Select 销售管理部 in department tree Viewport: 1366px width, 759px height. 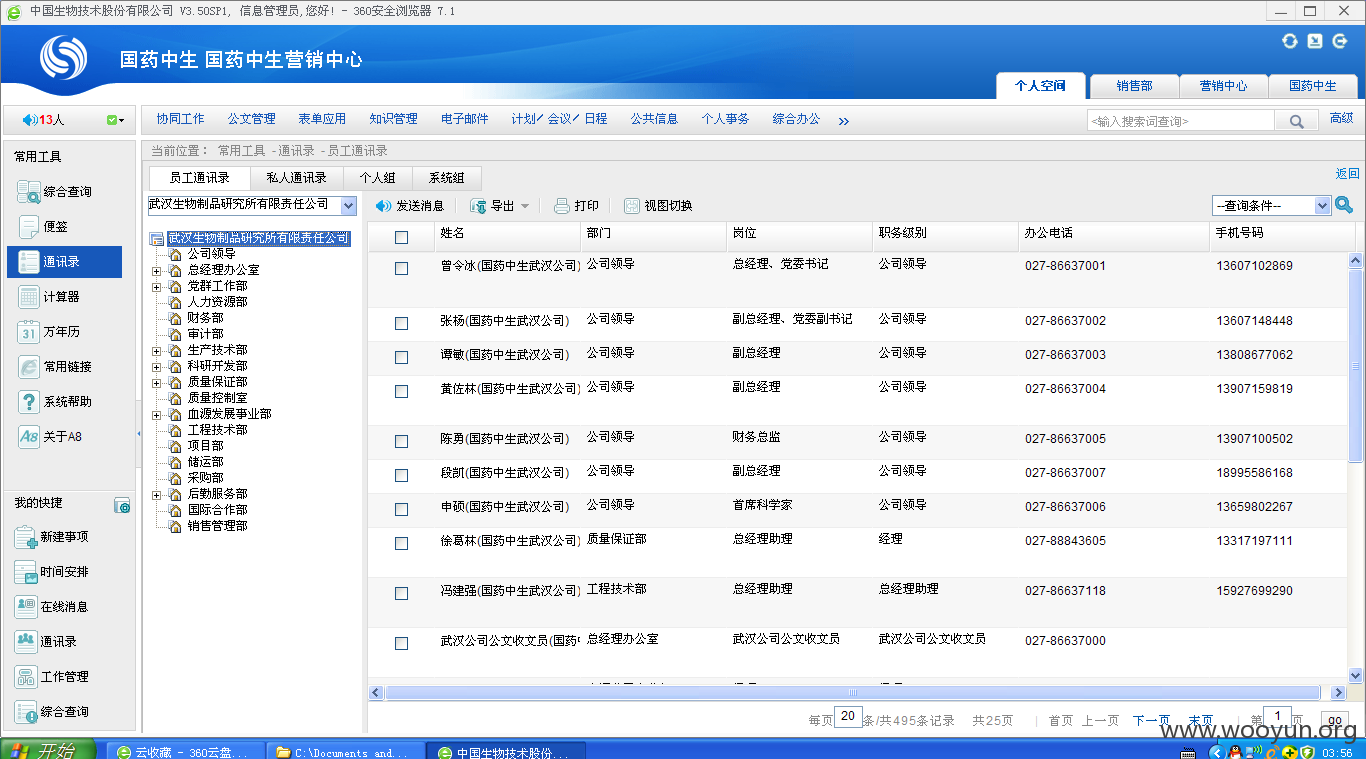217,526
